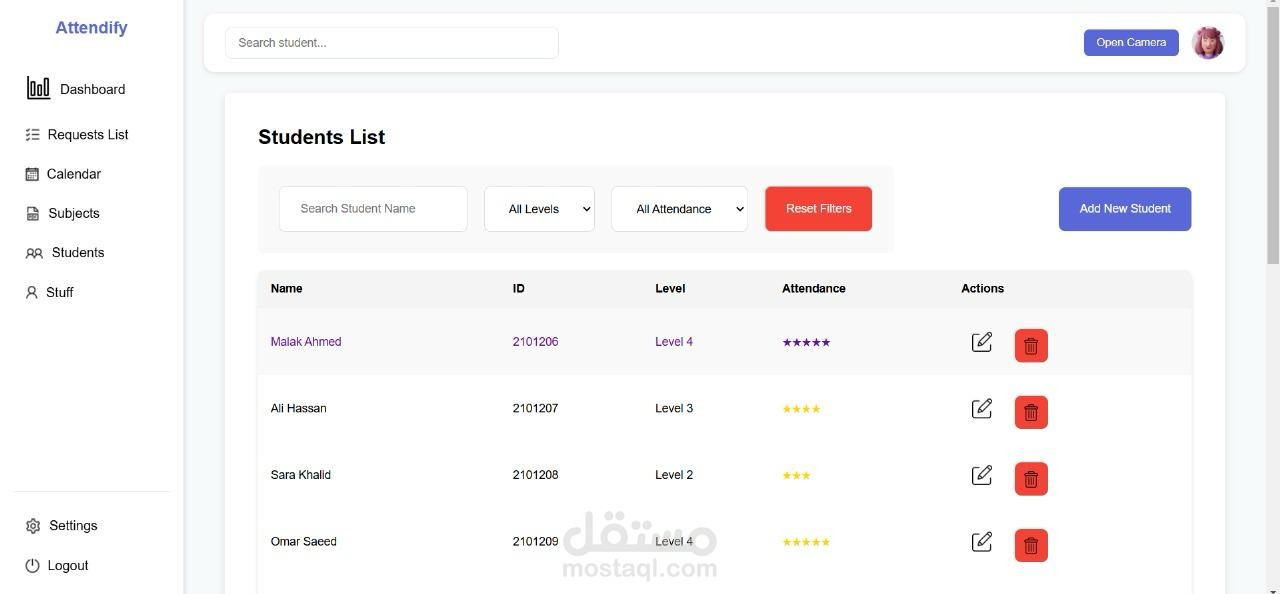Open the All Attendance dropdown
This screenshot has width=1280, height=594.
pyautogui.click(x=679, y=209)
